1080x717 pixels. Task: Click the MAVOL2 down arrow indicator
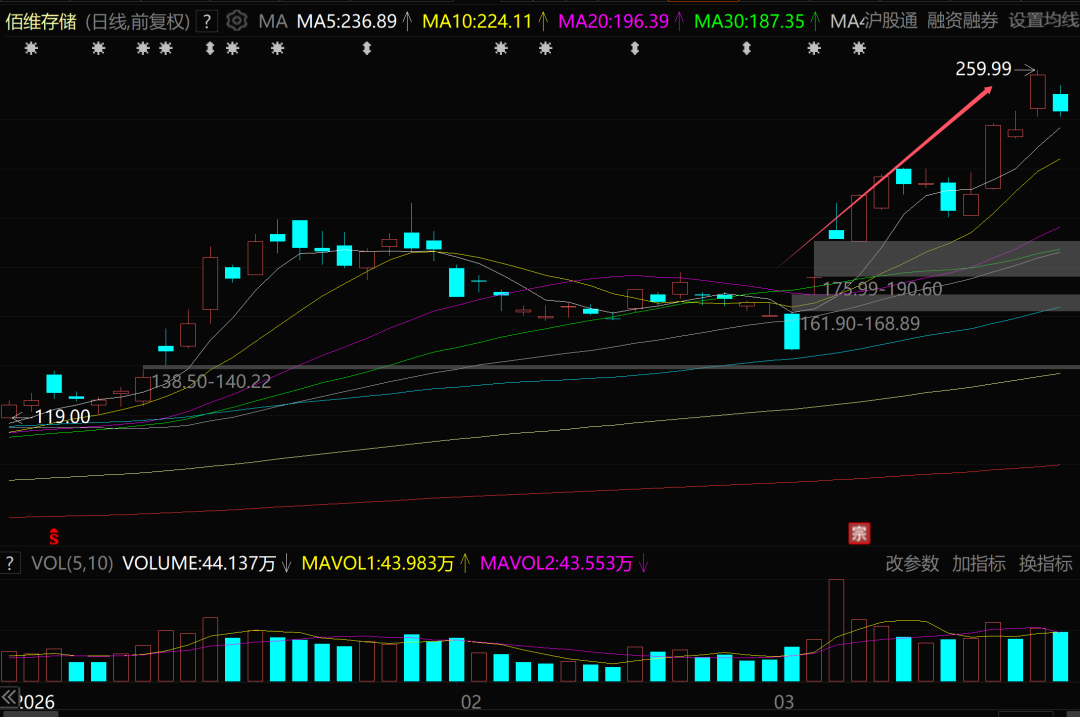click(643, 563)
